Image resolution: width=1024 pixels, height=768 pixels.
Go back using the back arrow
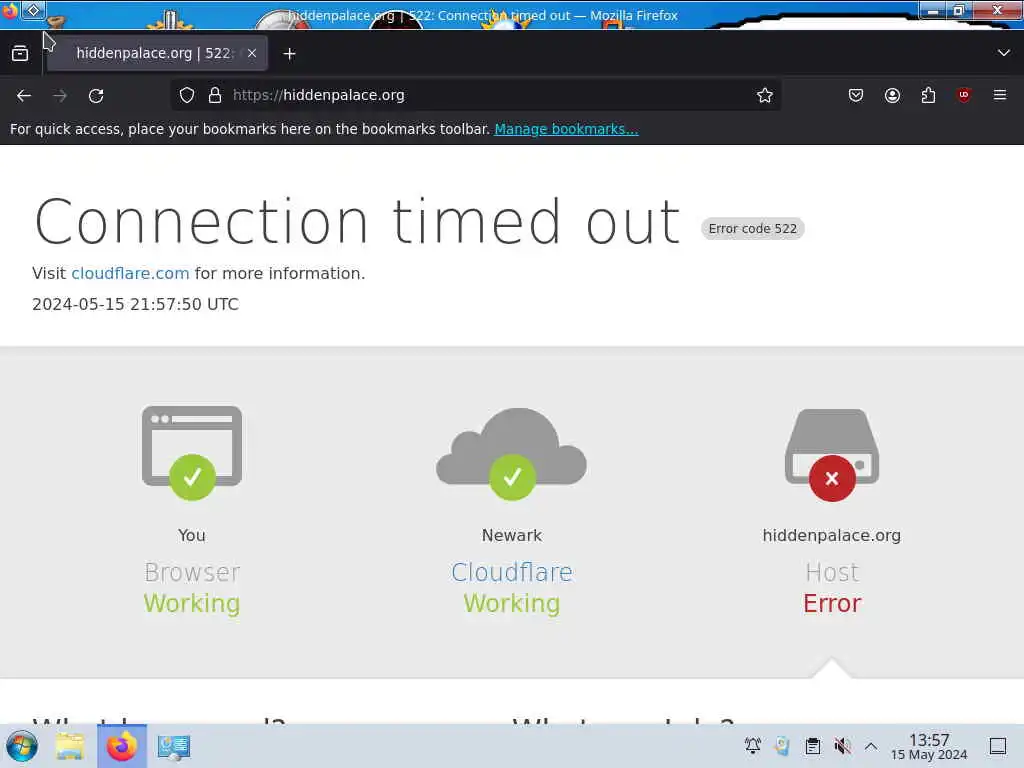[24, 96]
